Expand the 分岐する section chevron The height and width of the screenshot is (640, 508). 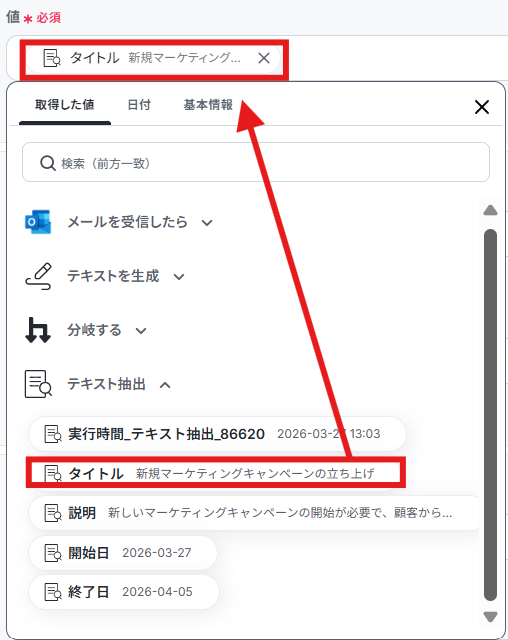coord(141,331)
